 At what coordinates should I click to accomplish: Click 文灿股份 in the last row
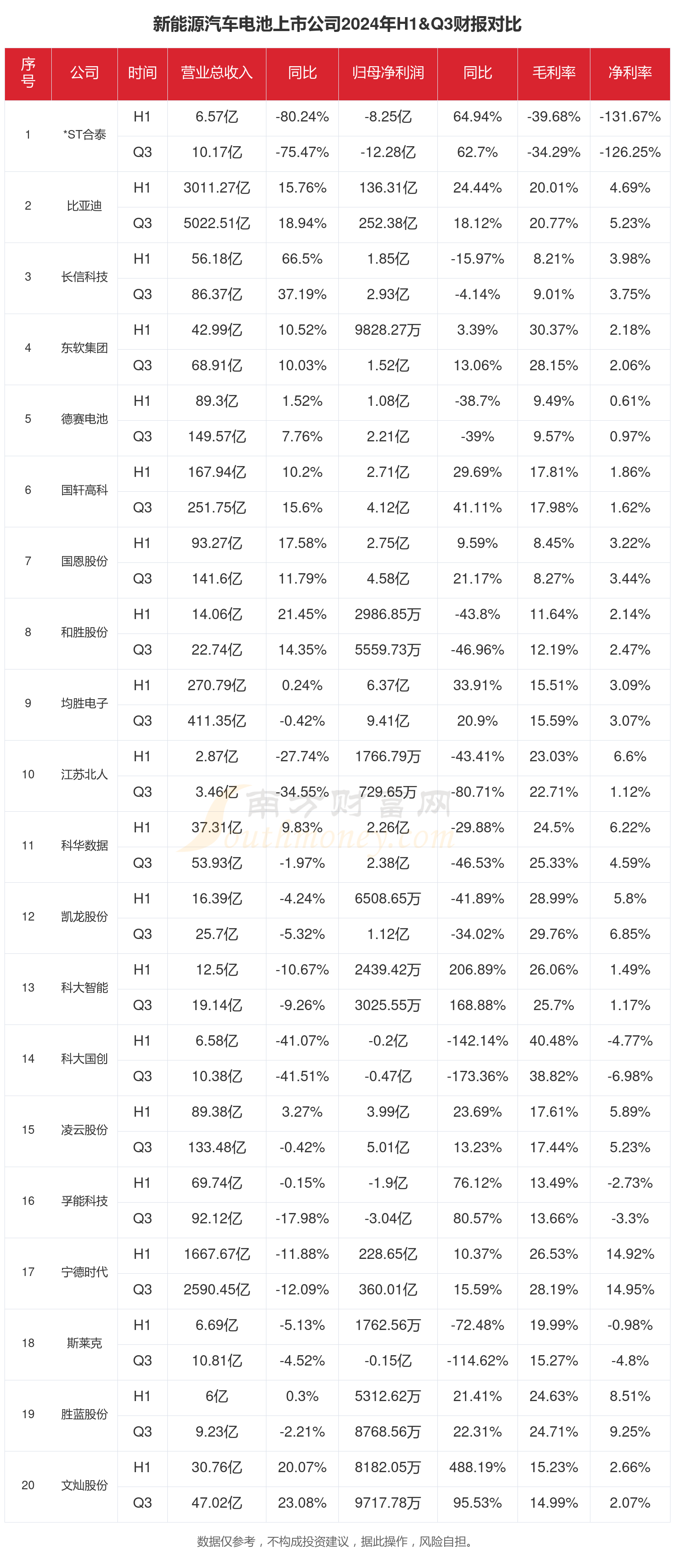84,1485
